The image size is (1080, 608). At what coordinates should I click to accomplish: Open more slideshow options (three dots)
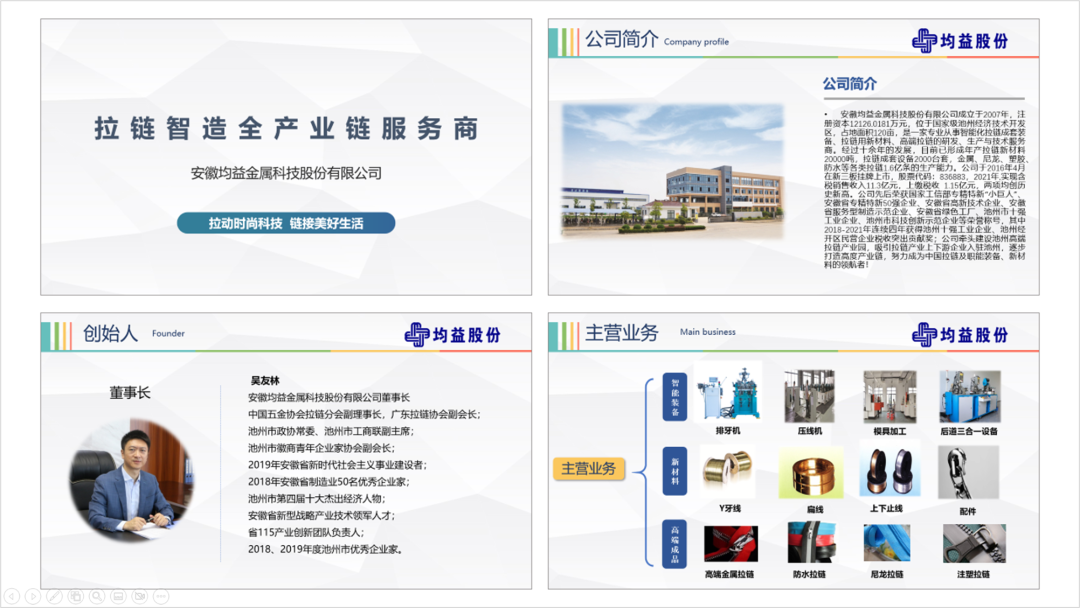[x=161, y=596]
